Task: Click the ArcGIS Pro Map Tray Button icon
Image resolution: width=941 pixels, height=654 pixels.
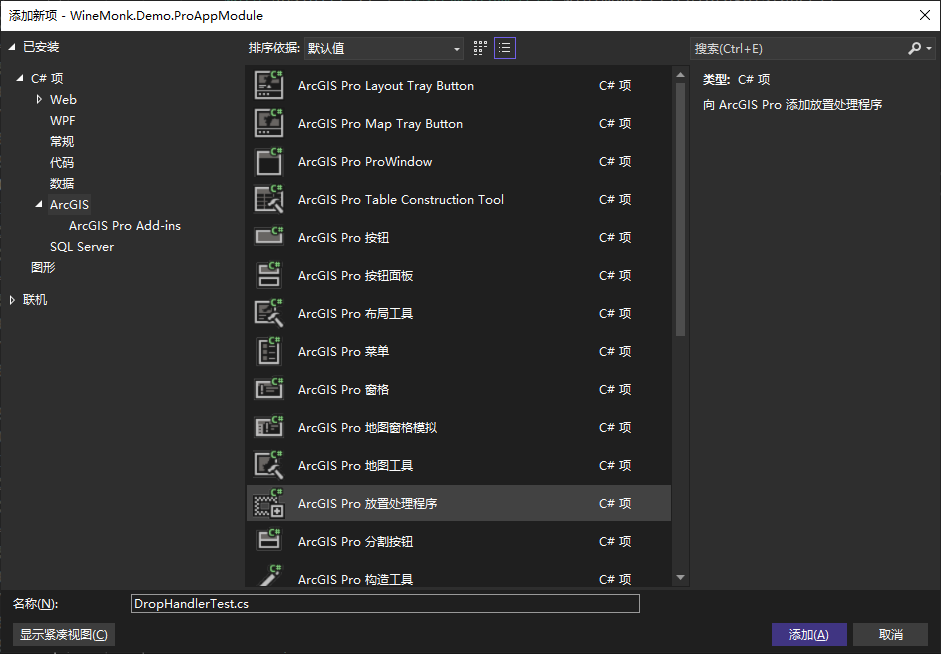Action: 269,123
